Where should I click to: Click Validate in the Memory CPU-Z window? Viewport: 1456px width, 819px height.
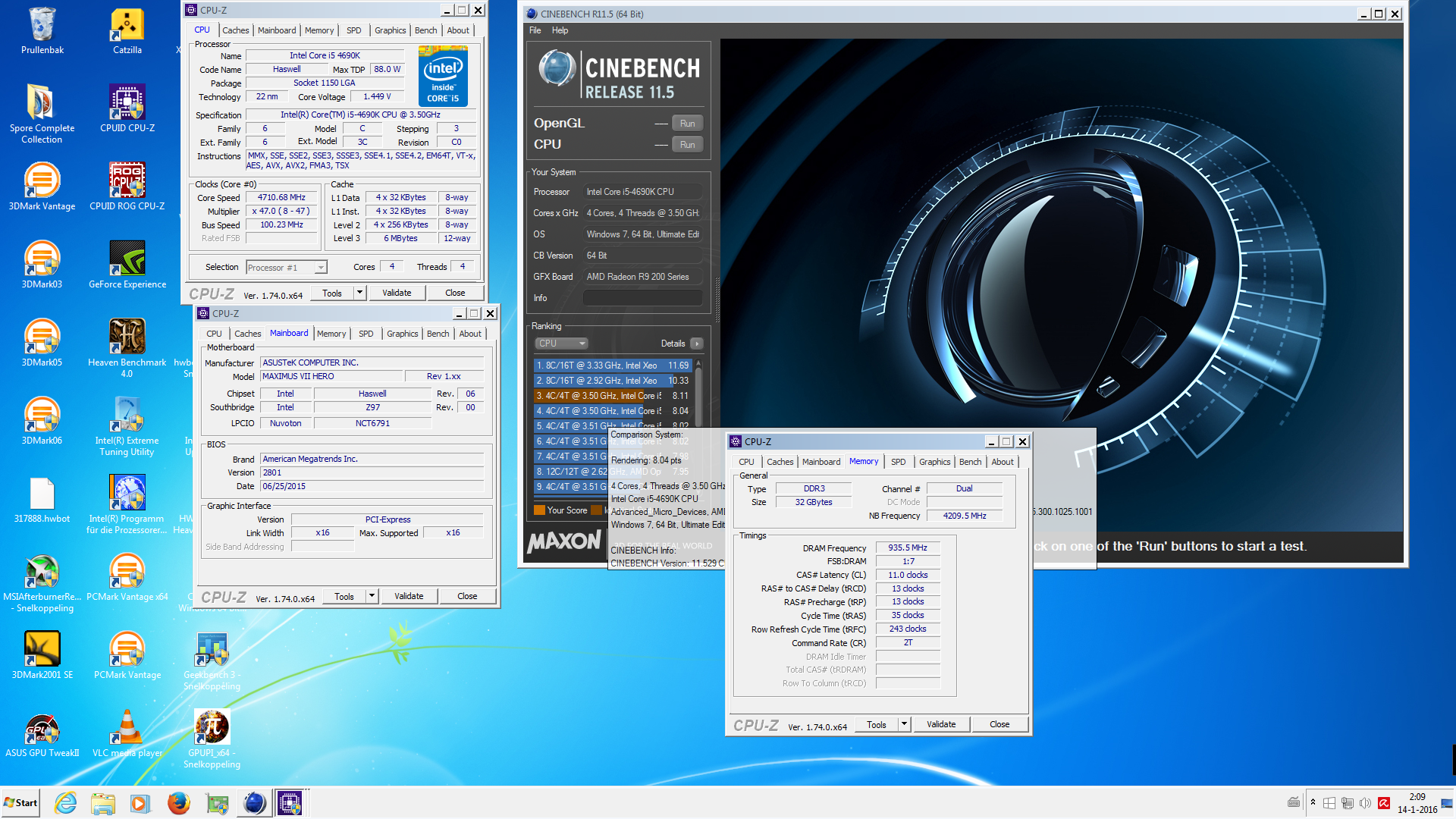click(x=941, y=724)
